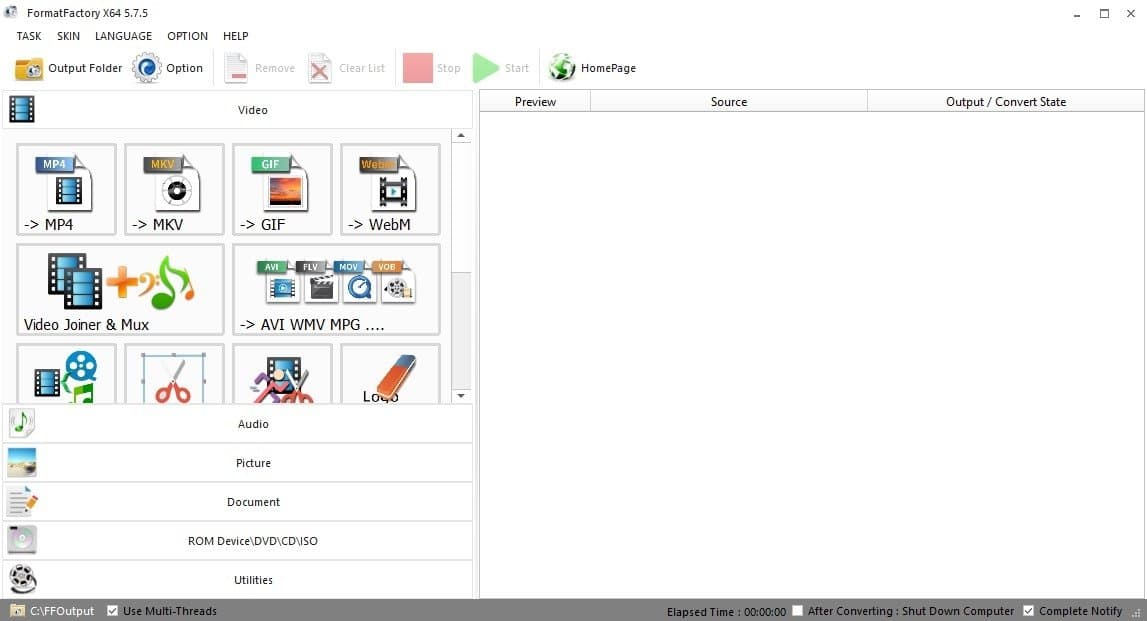1147x621 pixels.
Task: Select the Logo eraser tool tile
Action: (390, 376)
